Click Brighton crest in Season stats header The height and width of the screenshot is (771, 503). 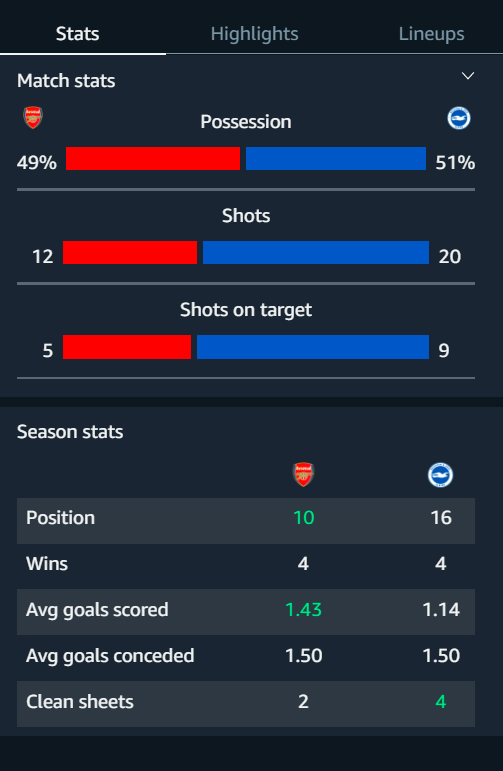pos(440,475)
